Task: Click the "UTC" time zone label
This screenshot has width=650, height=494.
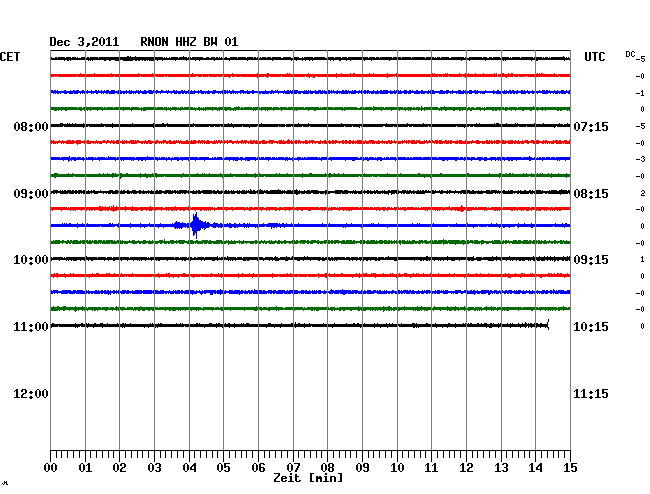Action: click(x=594, y=57)
